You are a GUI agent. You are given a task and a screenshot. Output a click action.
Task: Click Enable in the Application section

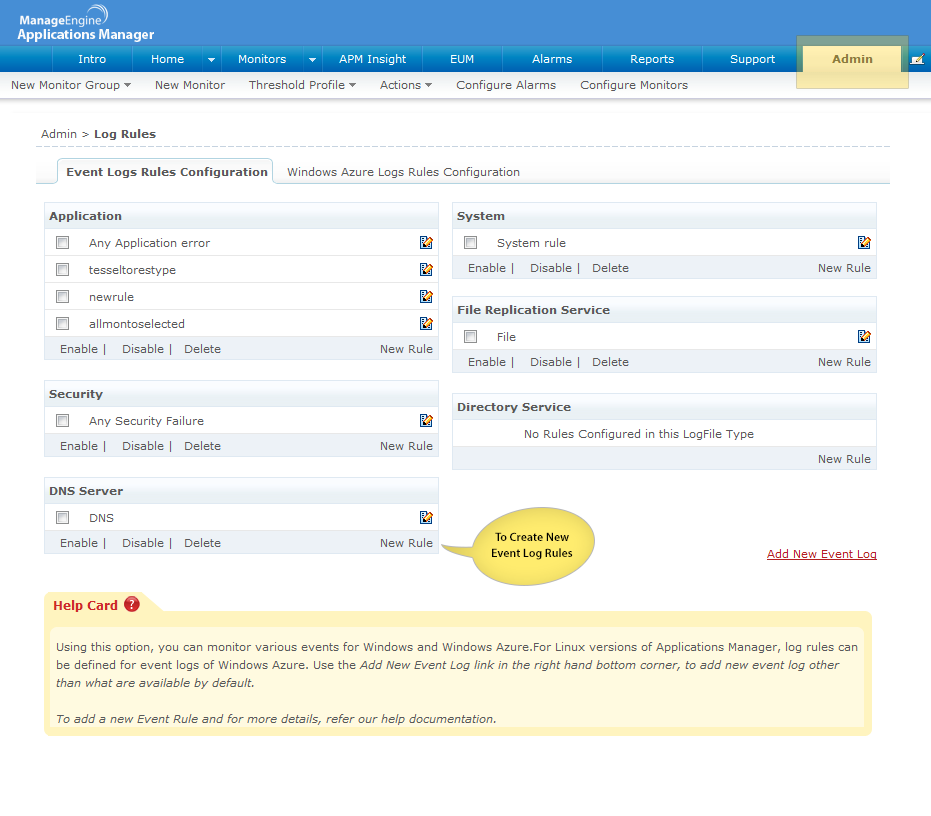point(78,349)
